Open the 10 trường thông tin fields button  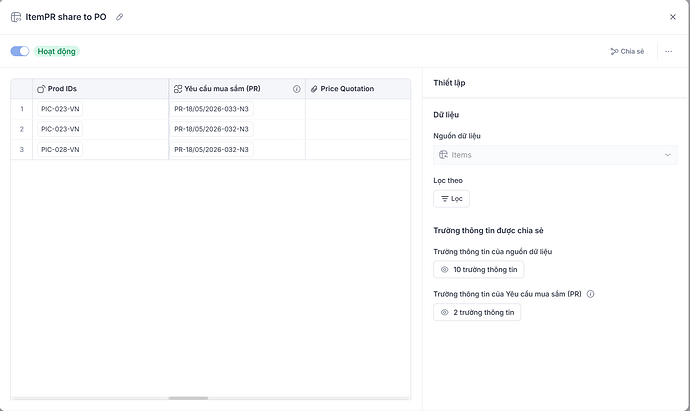tap(479, 270)
